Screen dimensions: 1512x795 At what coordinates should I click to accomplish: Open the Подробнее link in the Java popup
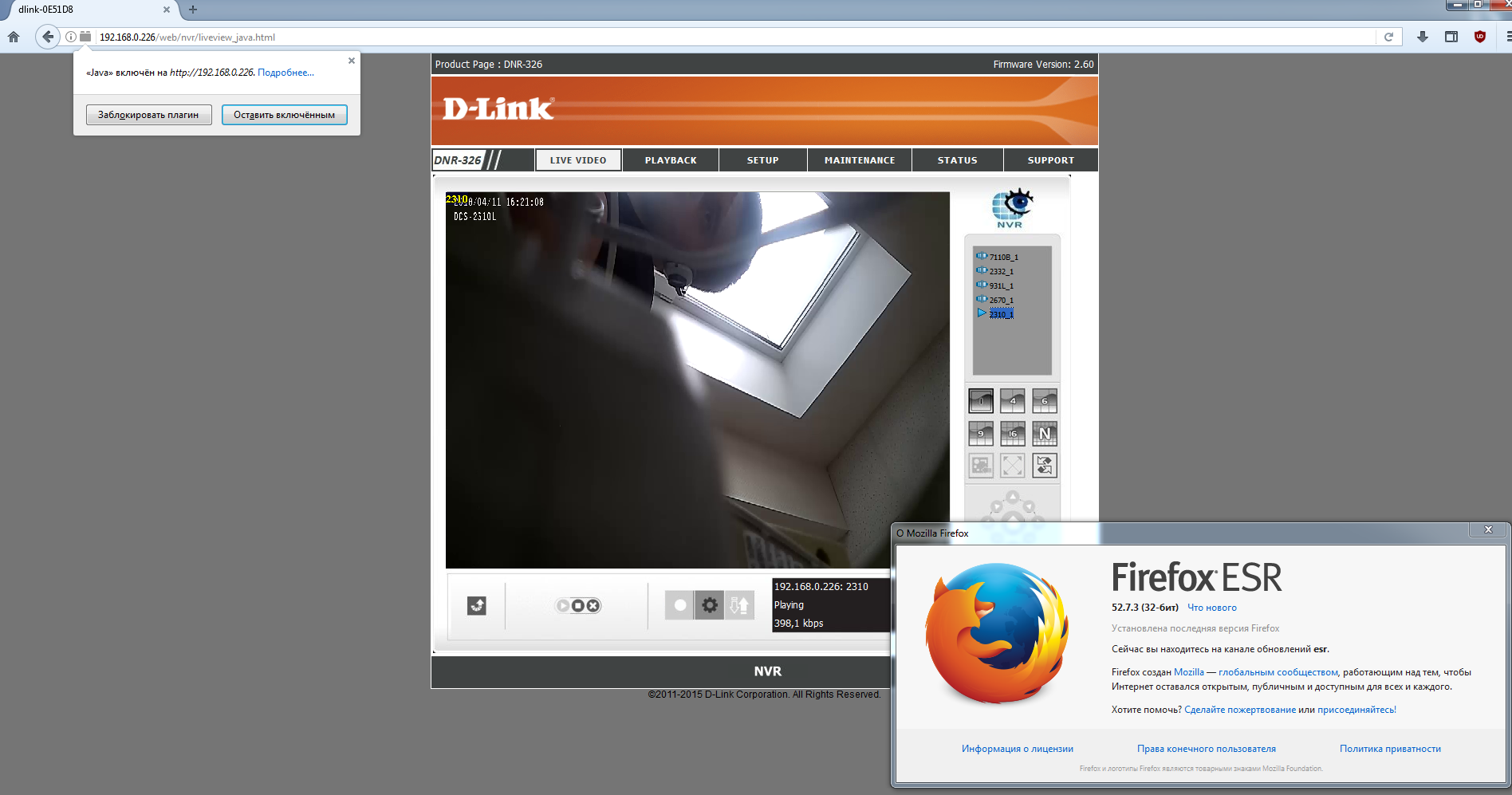coord(285,73)
